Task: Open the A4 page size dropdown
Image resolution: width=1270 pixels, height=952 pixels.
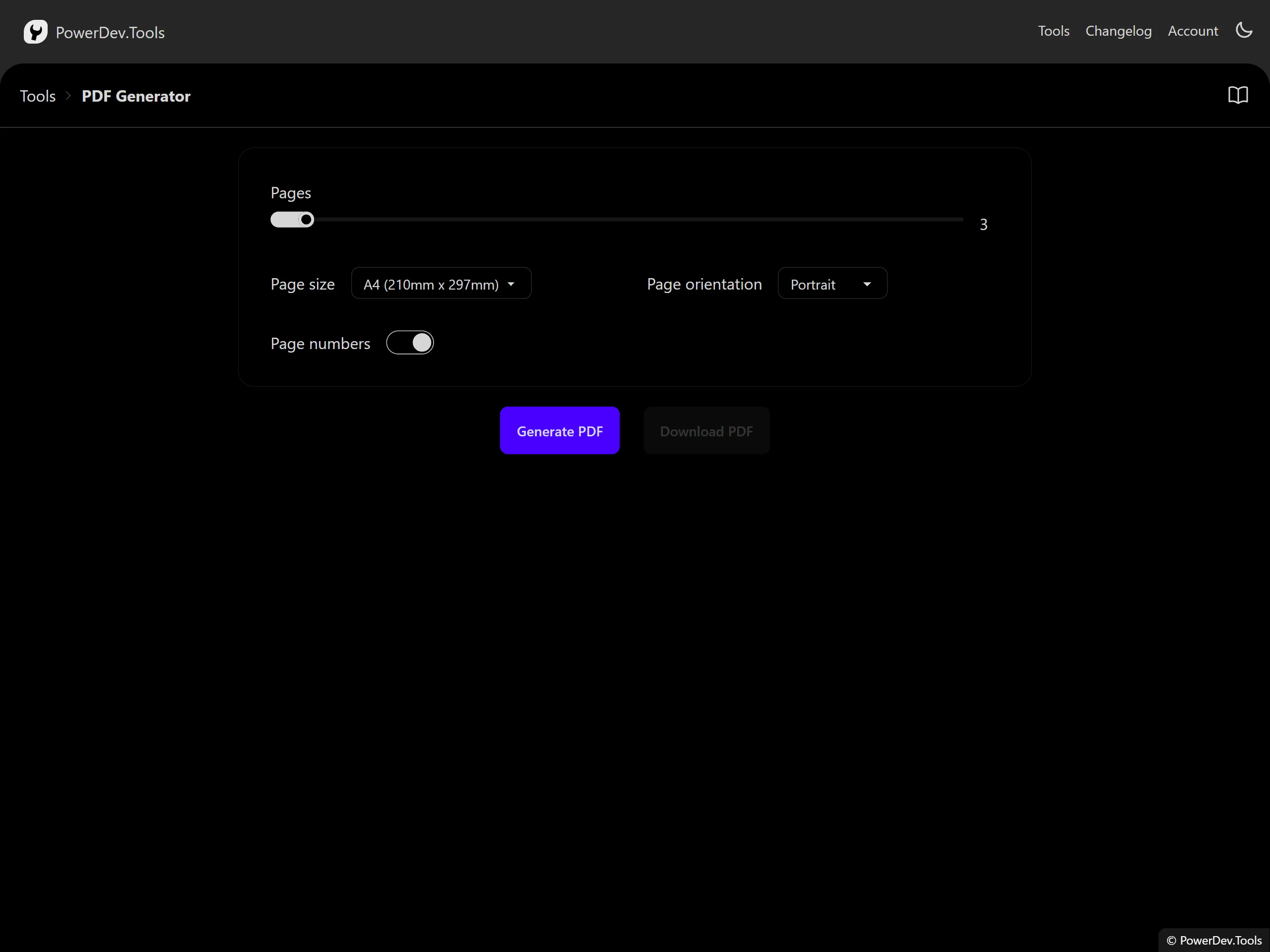Action: 441,284
